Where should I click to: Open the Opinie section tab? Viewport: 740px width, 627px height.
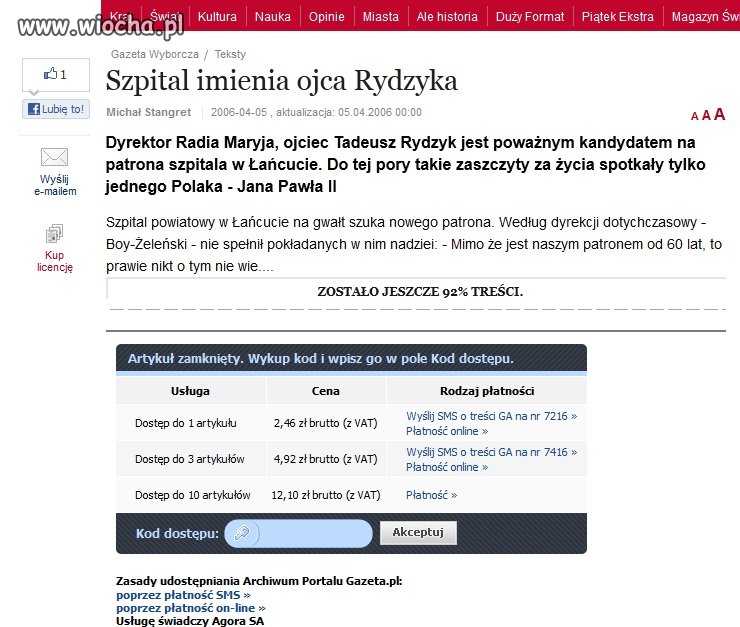tap(327, 17)
